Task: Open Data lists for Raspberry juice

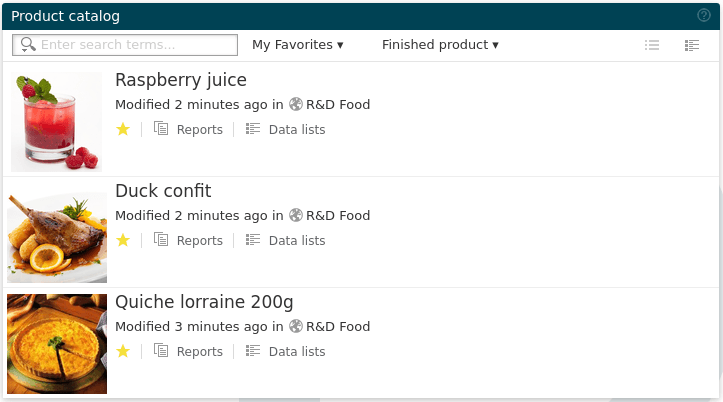Action: pos(296,129)
